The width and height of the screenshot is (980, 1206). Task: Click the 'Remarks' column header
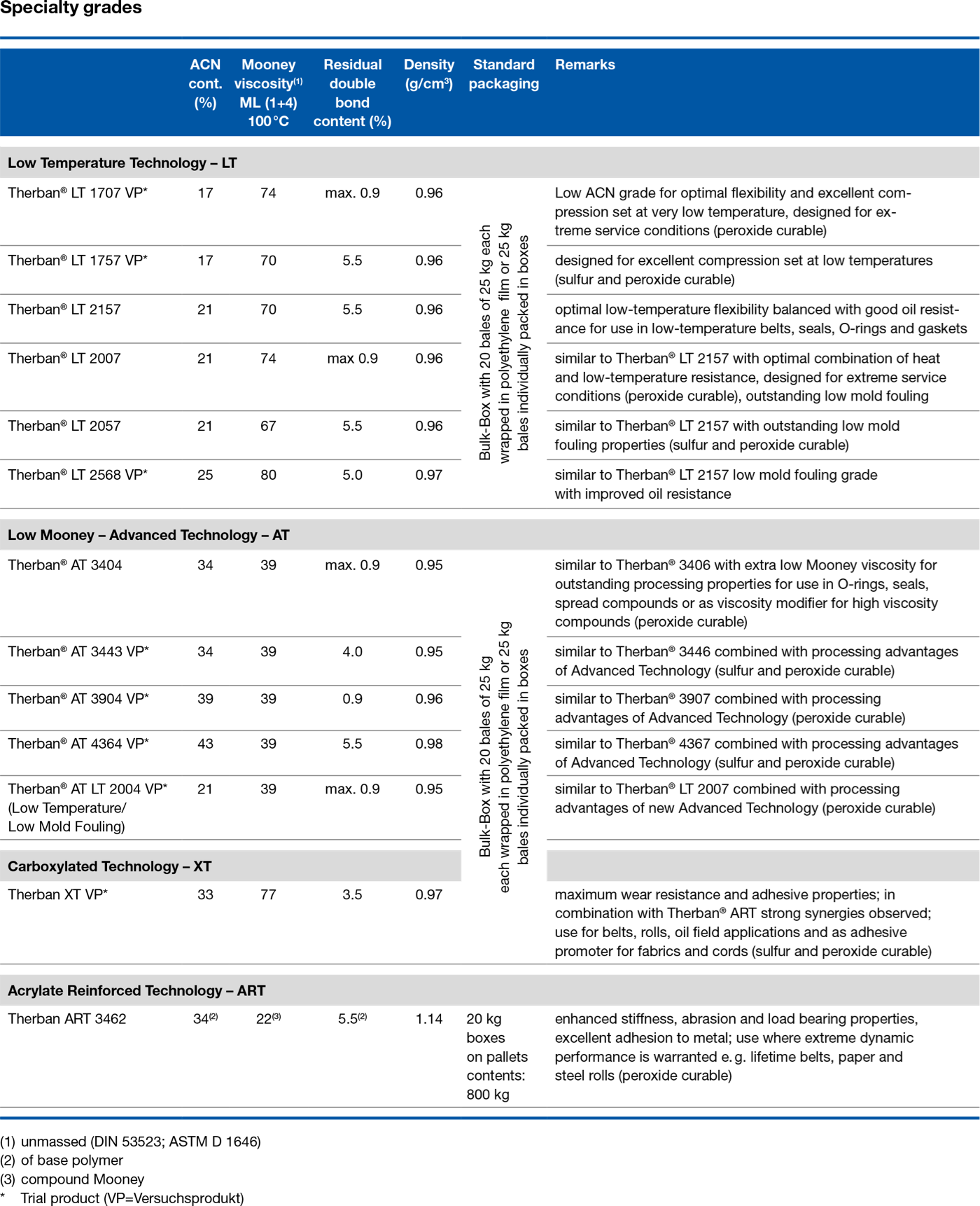coord(585,64)
